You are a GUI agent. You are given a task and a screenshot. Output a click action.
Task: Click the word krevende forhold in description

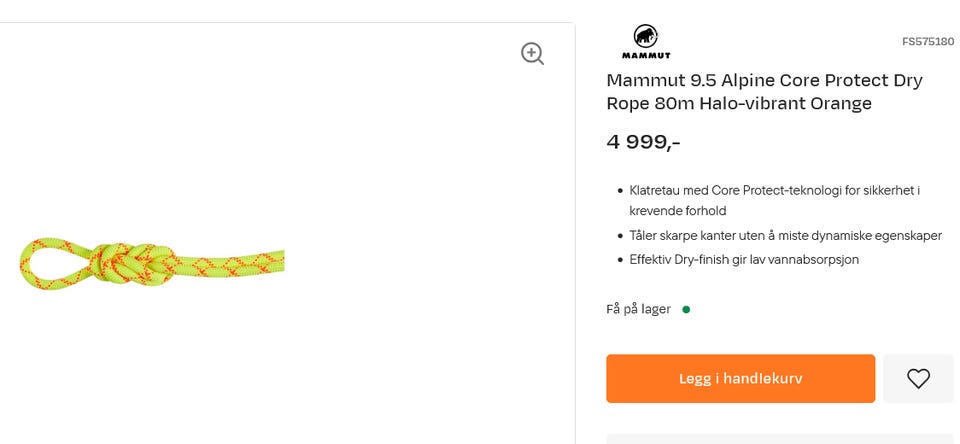pos(677,211)
